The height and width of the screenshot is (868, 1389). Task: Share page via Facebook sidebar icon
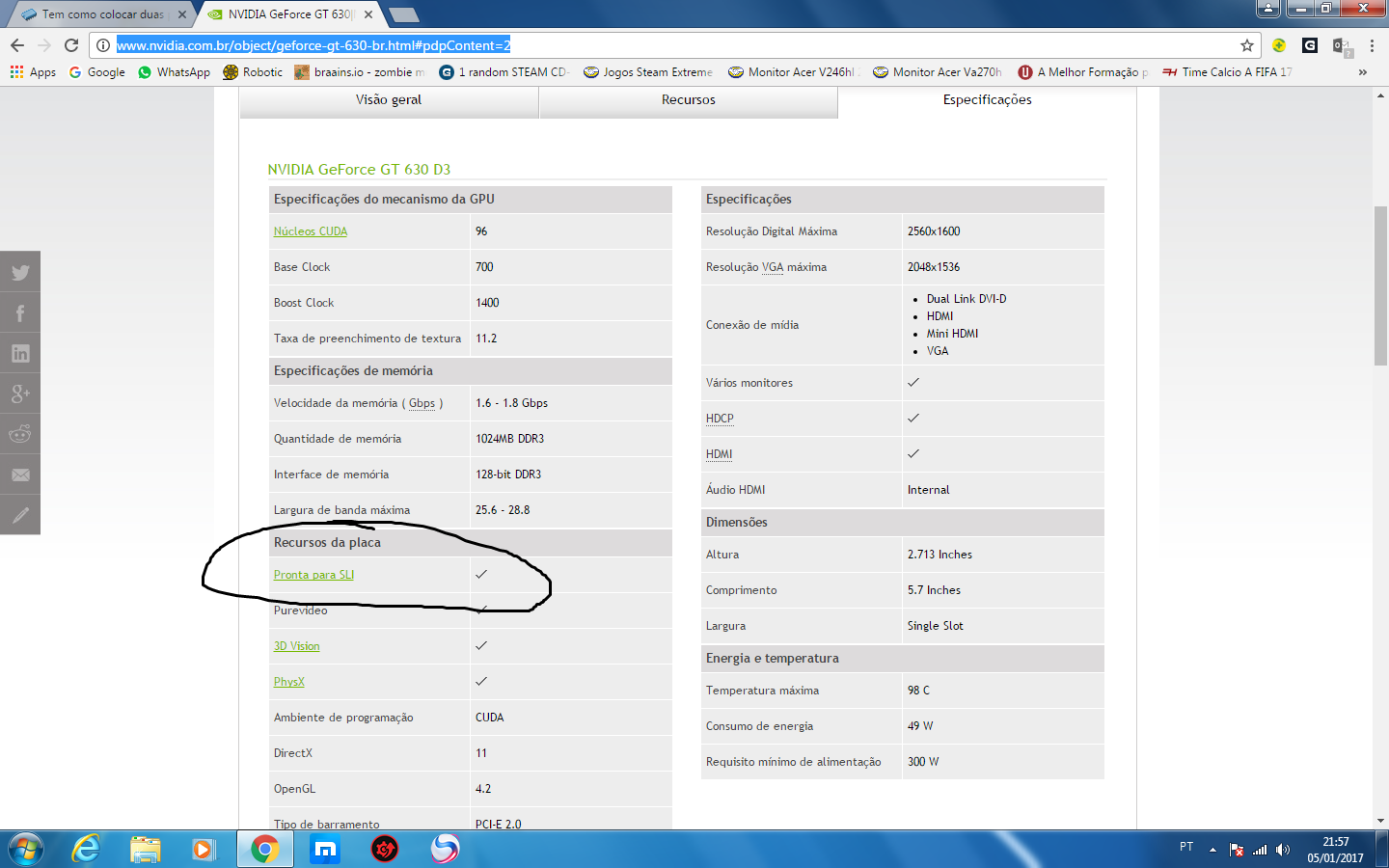20,312
